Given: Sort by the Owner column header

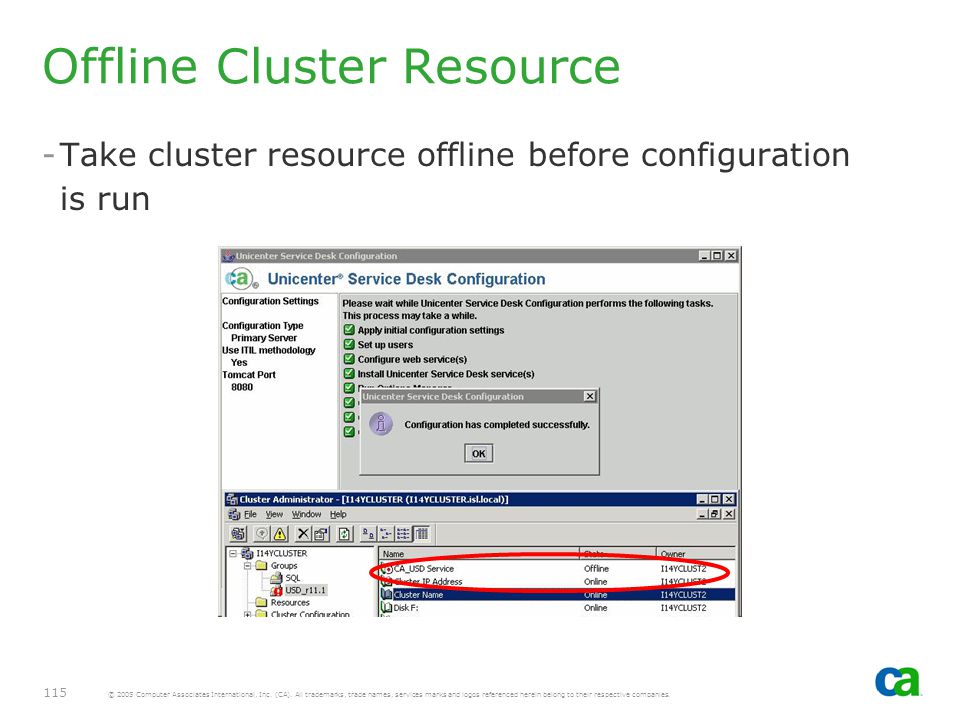Looking at the screenshot, I should [x=696, y=553].
